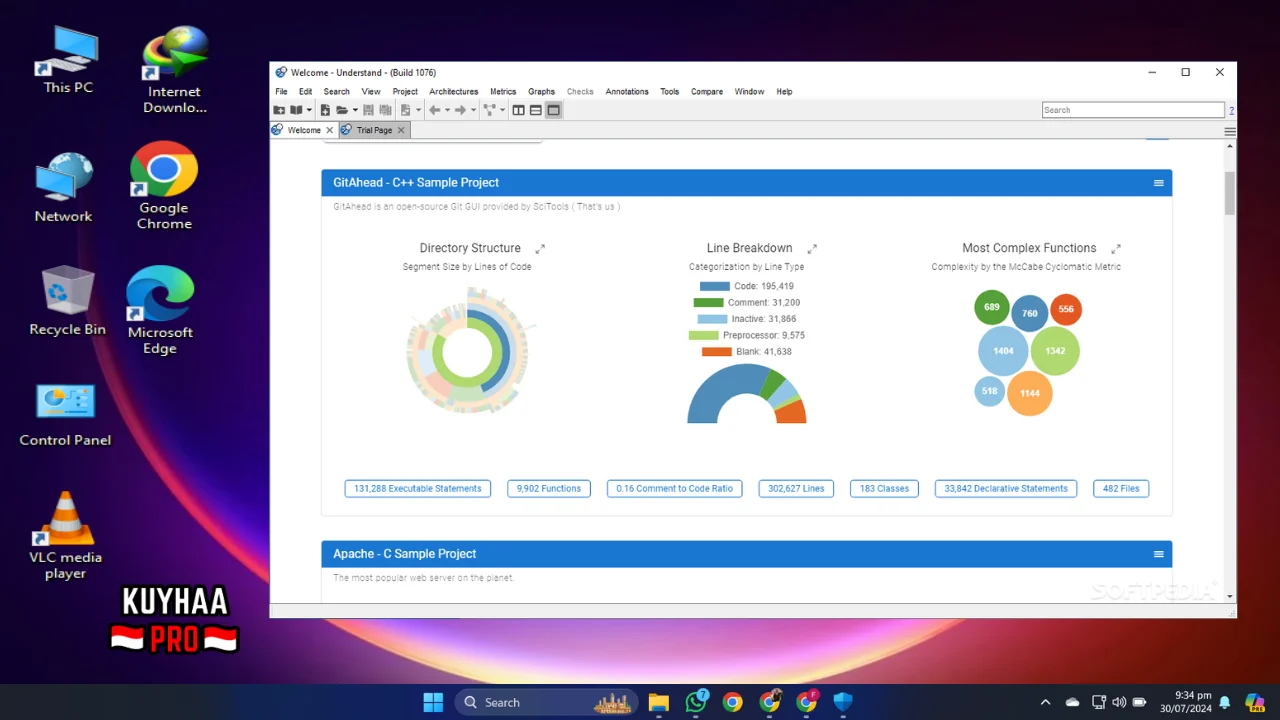Click the toolbar Search input field
The image size is (1280, 720).
click(1133, 110)
